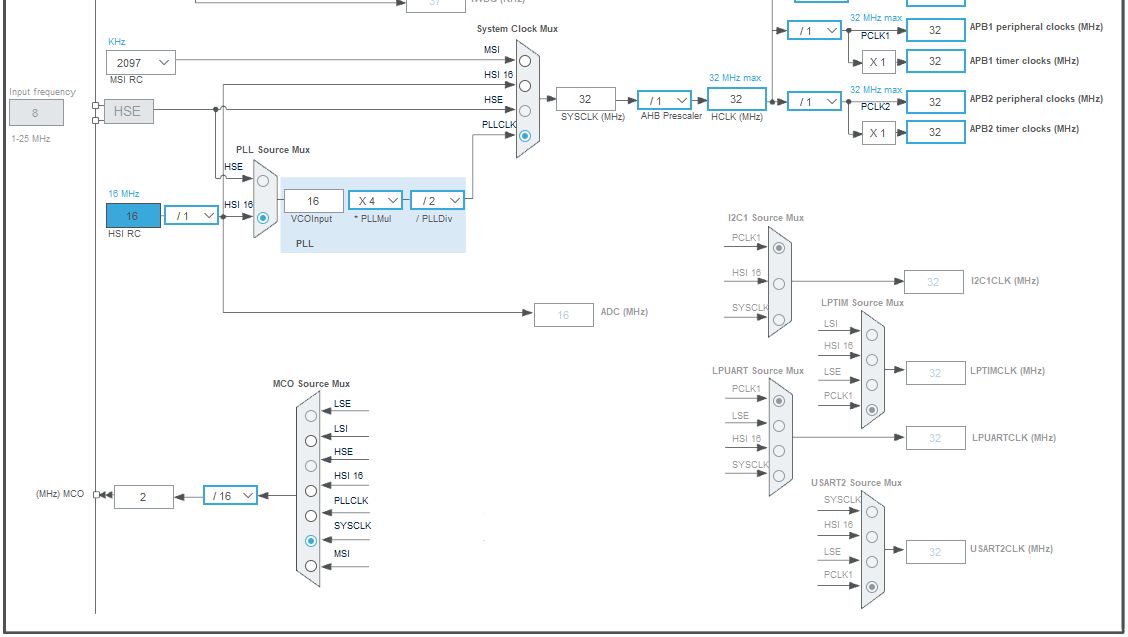Viewport: 1128px width, 637px height.
Task: Open the MCO /16 divider dropdown
Action: (230, 495)
